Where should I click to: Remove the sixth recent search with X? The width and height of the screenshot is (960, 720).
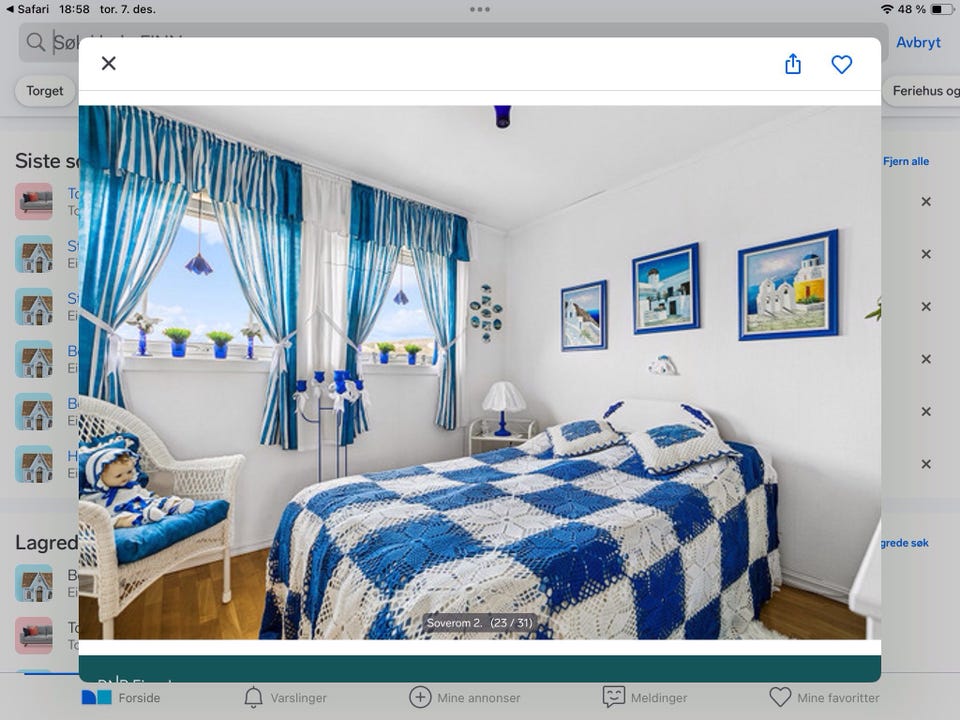tap(926, 464)
